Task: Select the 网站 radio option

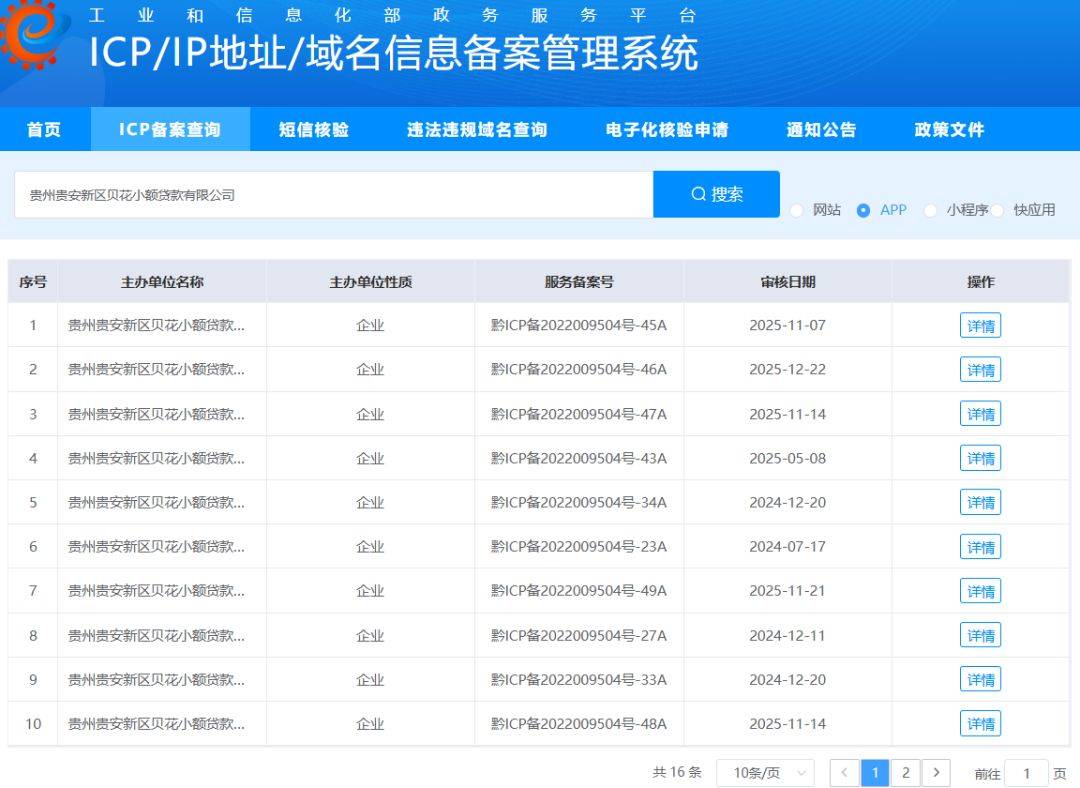Action: pos(797,210)
